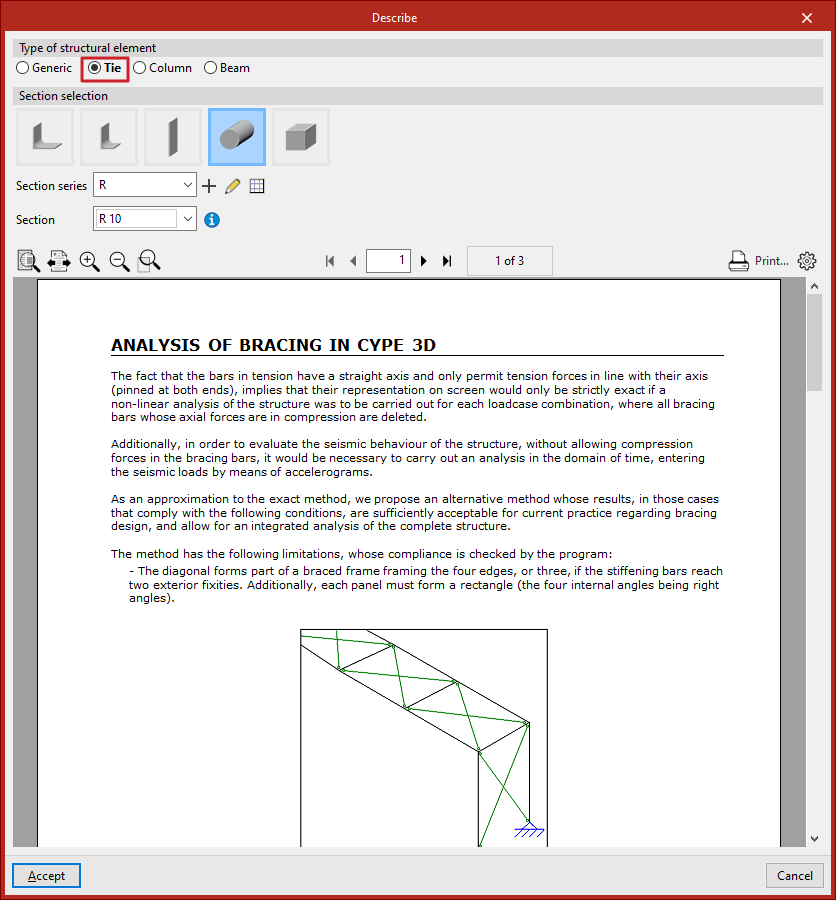Show section information with blue info icon
Image resolution: width=836 pixels, height=900 pixels.
212,220
